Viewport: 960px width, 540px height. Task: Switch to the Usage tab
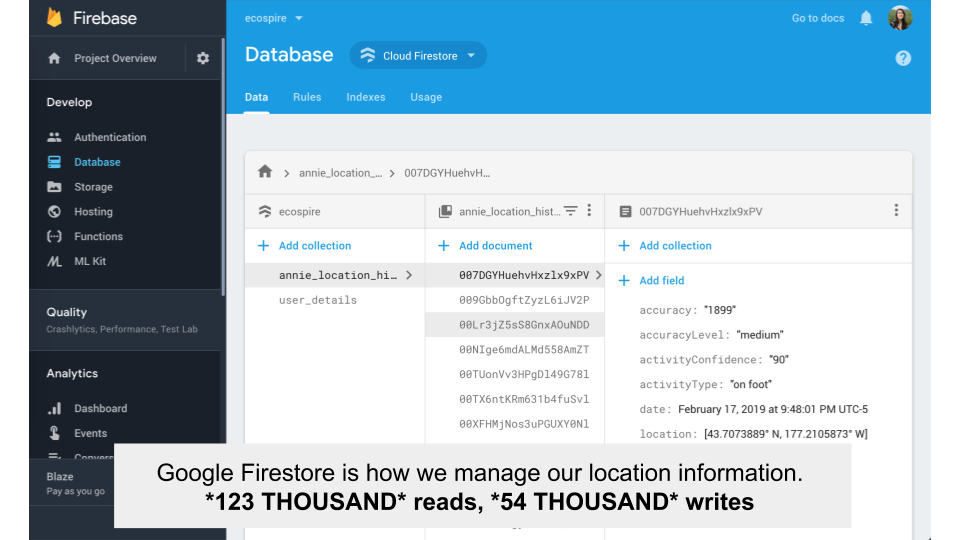tap(426, 97)
